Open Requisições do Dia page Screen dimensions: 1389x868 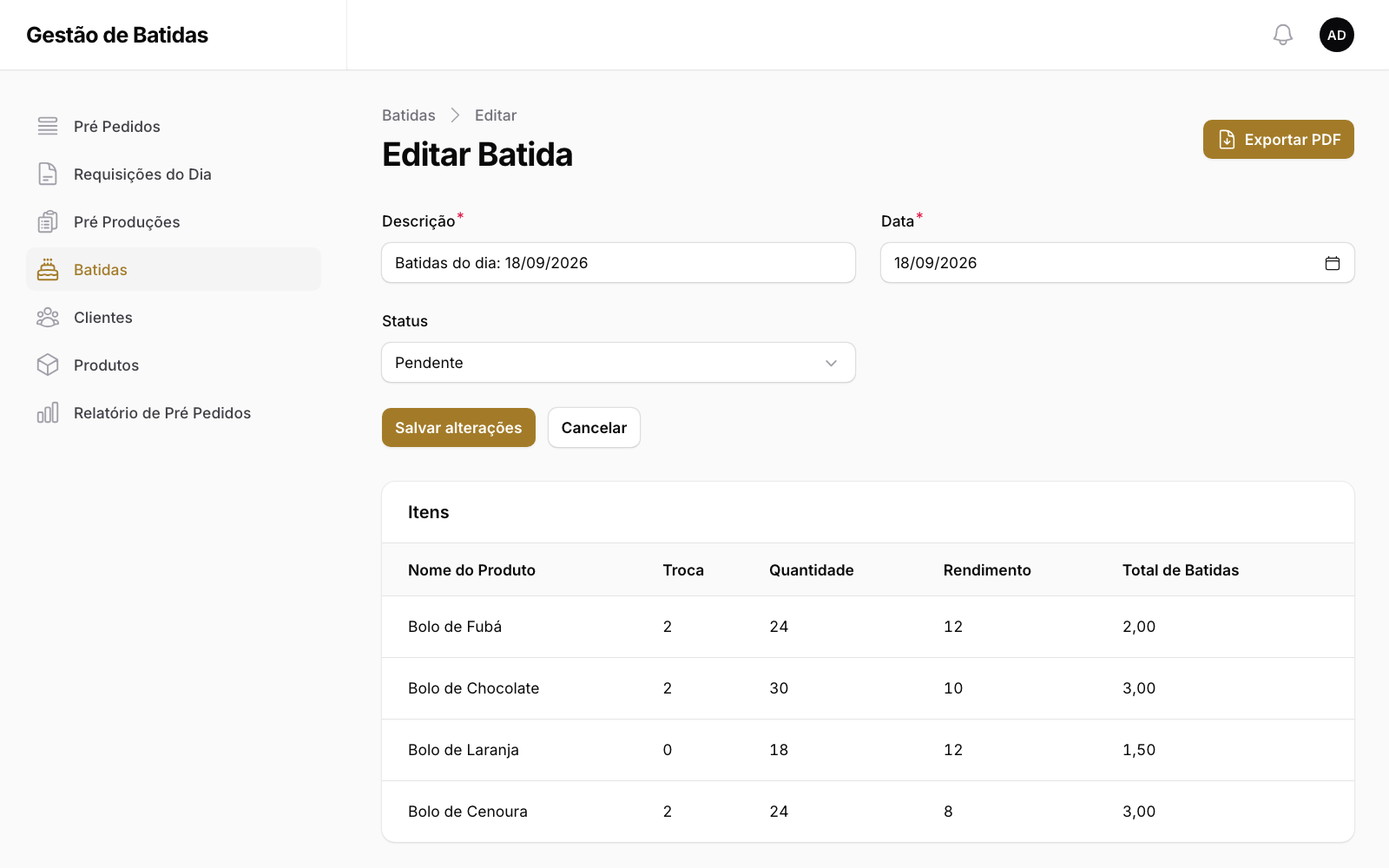click(174, 174)
